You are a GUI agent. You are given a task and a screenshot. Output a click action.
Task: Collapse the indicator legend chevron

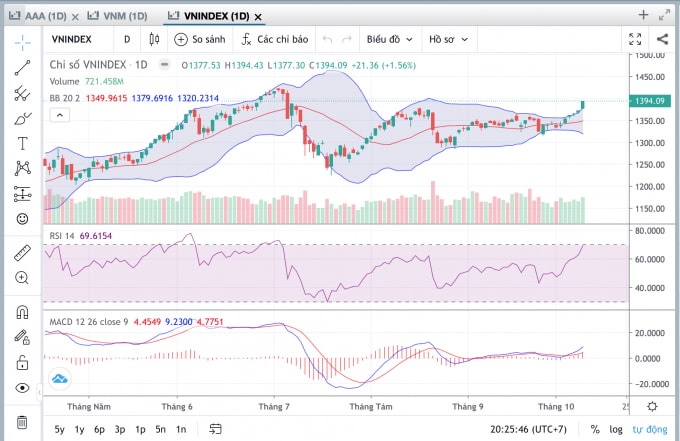(x=60, y=115)
